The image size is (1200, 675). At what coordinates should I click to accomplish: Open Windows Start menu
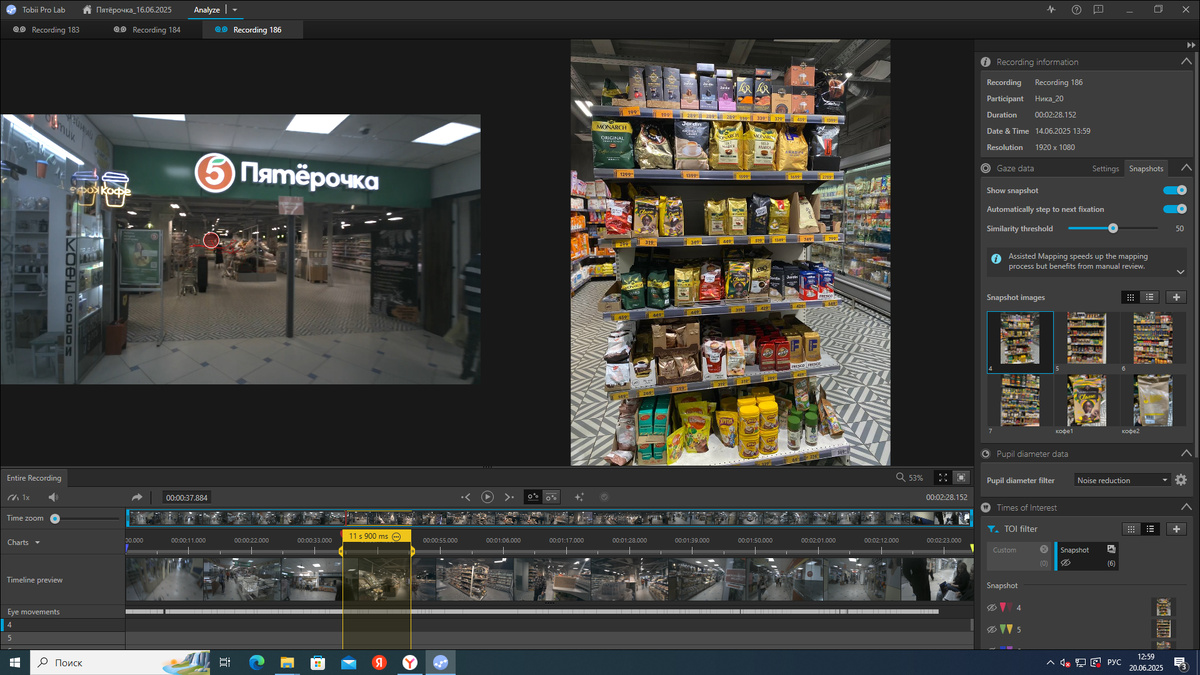point(15,662)
